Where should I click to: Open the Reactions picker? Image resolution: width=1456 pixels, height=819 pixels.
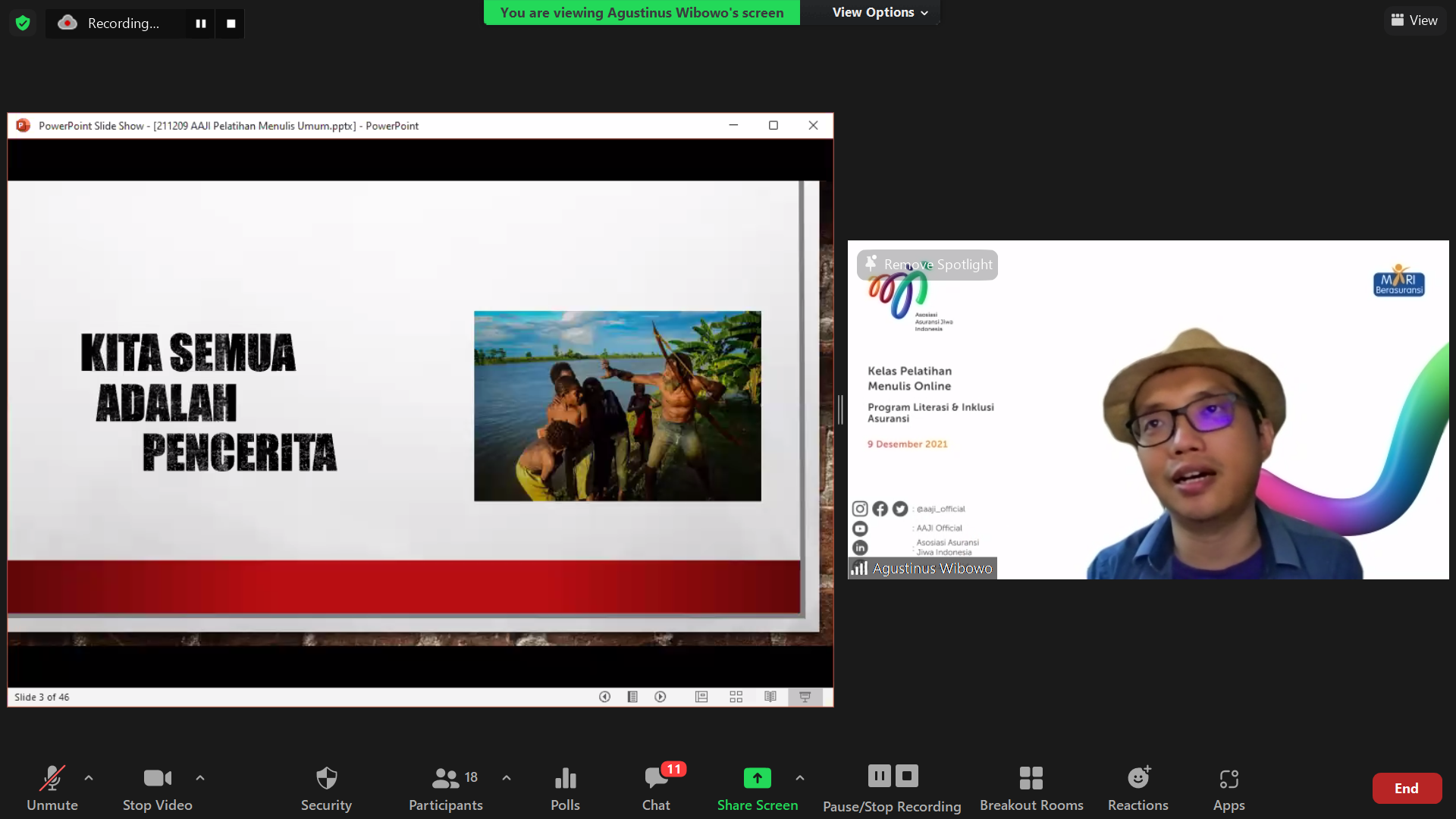tap(1138, 788)
